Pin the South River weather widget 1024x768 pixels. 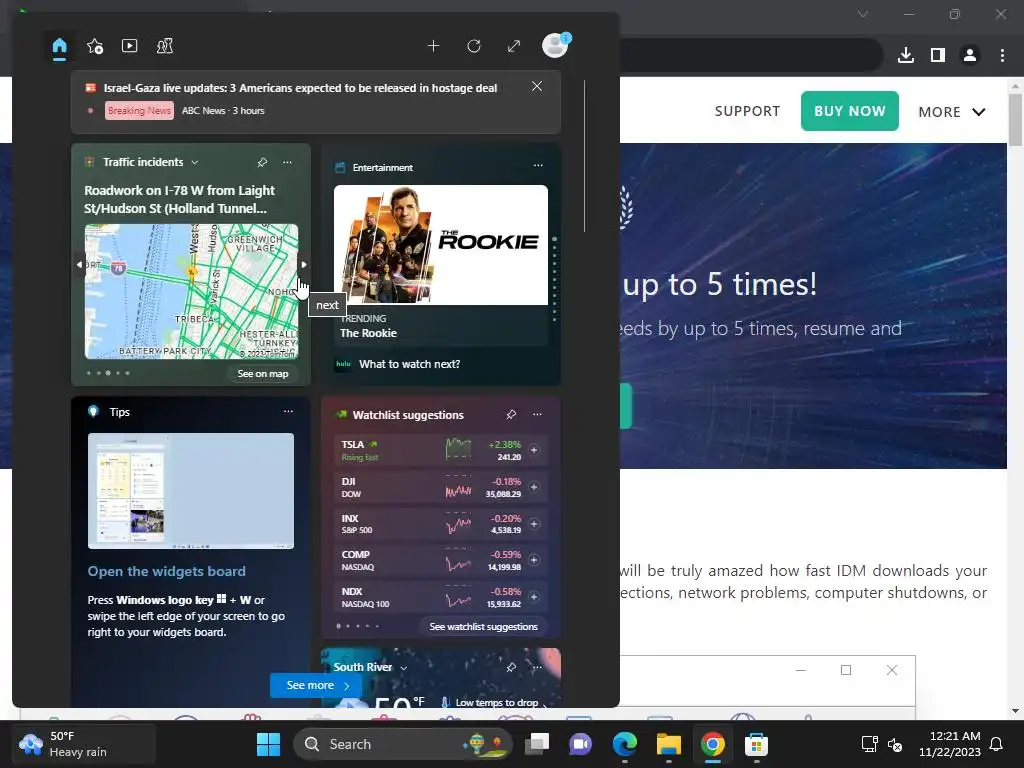[x=511, y=667]
